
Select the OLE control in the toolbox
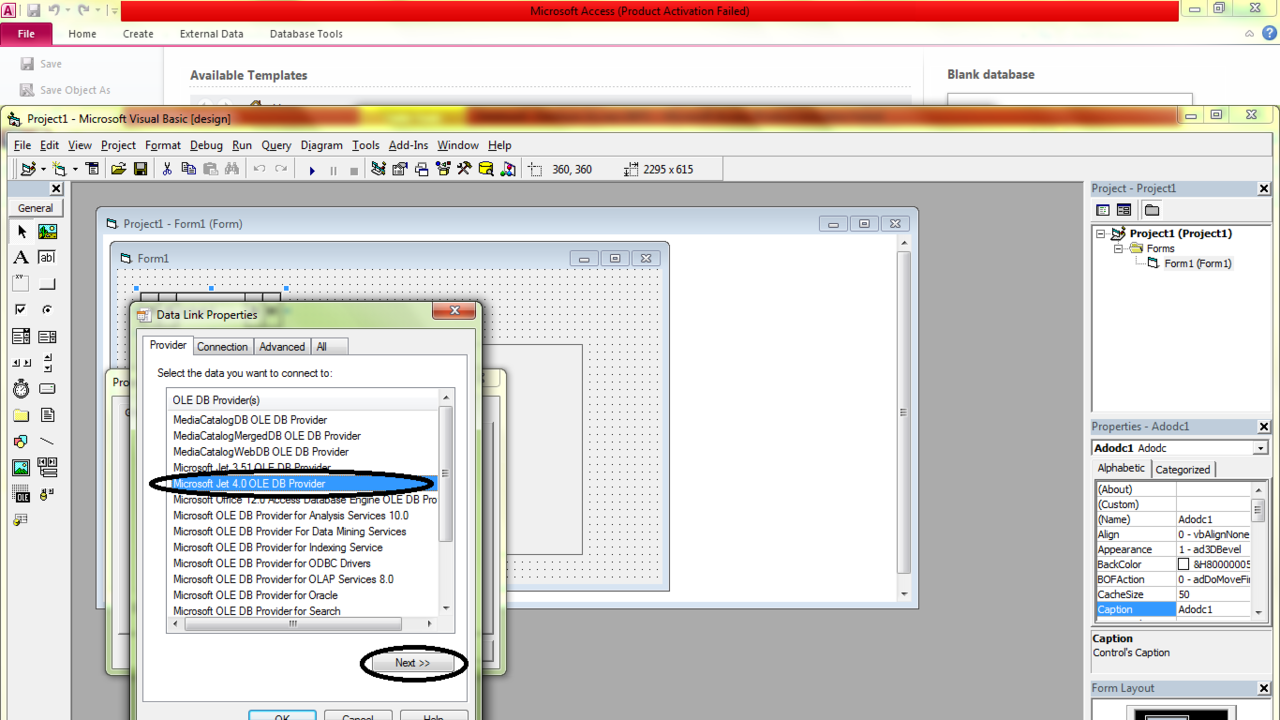pos(21,493)
